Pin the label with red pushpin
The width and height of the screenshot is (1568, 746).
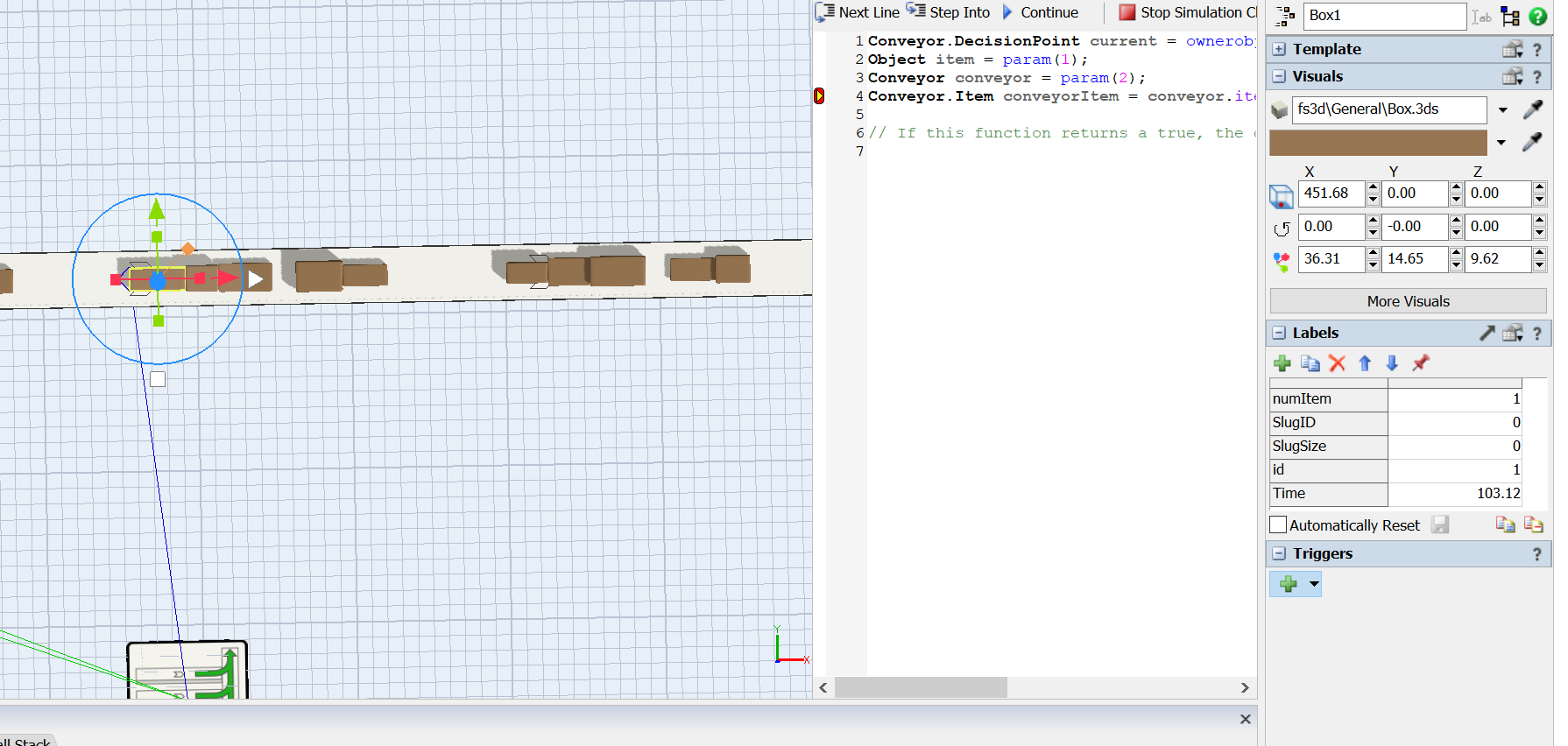pyautogui.click(x=1420, y=363)
